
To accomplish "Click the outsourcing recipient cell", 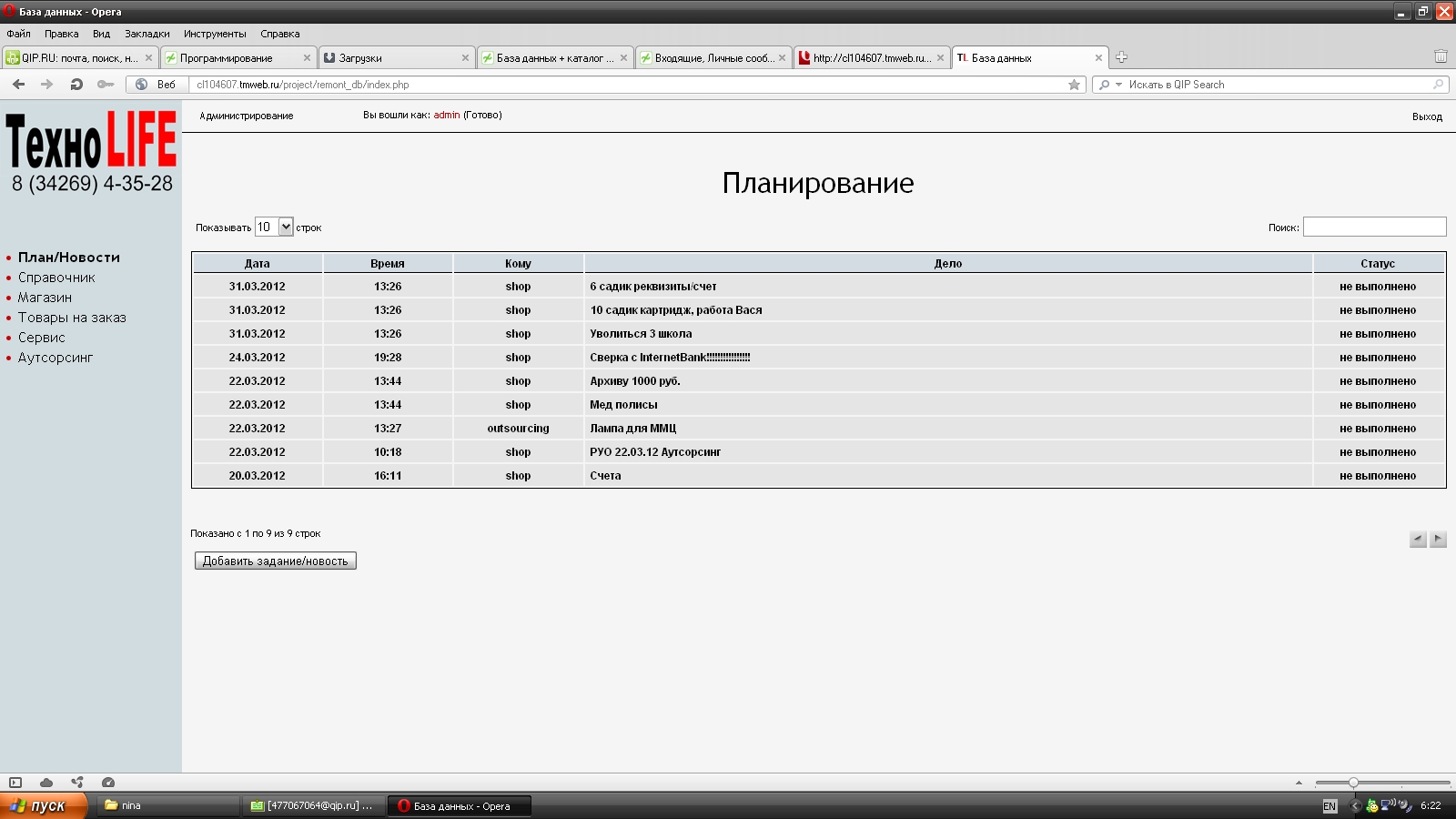I will pos(518,429).
